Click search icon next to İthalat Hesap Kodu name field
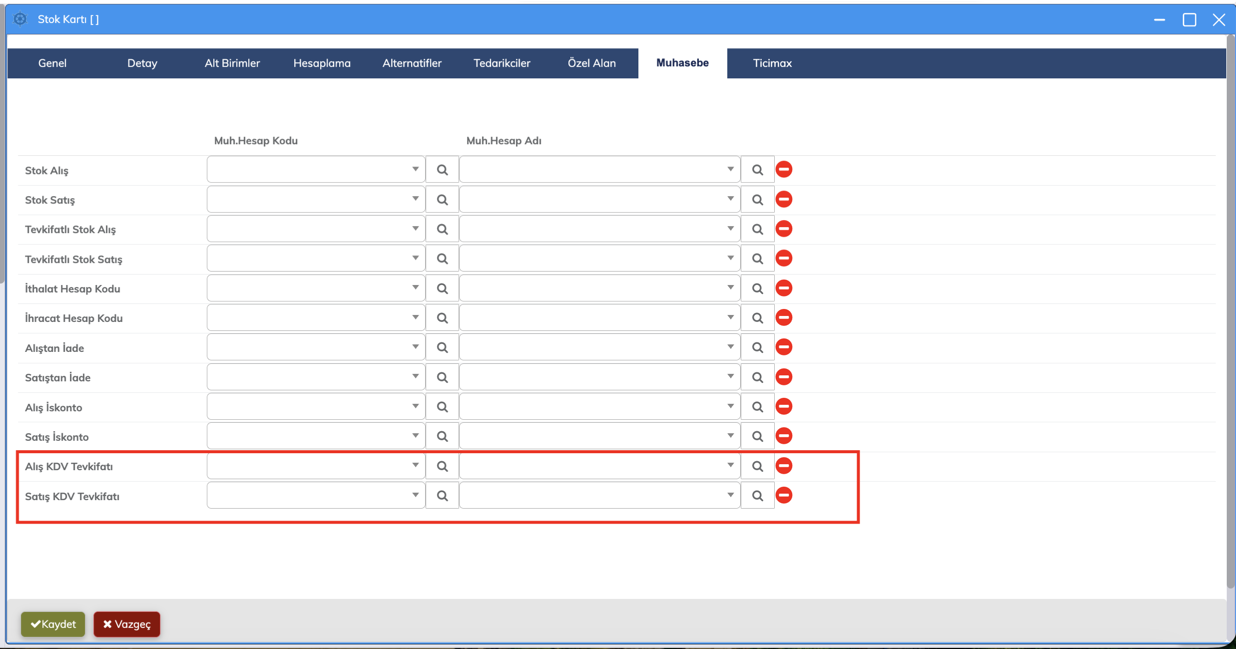The height and width of the screenshot is (649, 1237). point(757,288)
